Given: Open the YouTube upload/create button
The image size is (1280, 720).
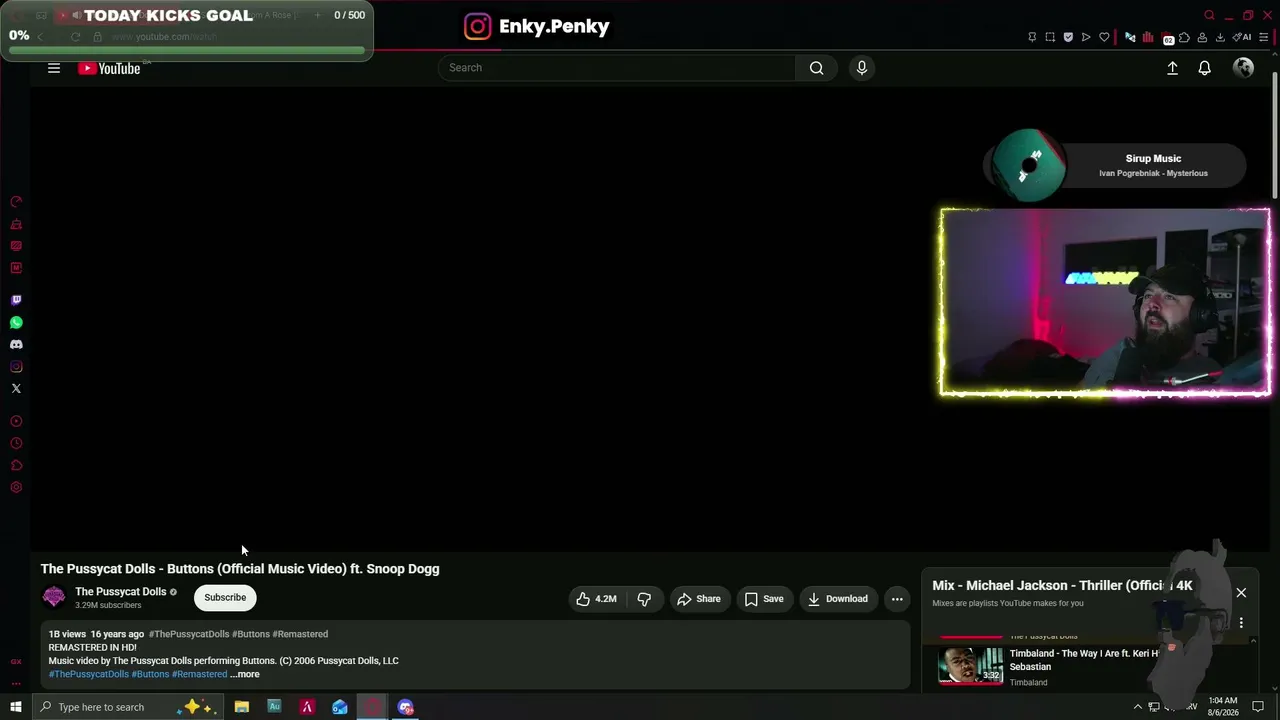Looking at the screenshot, I should click(x=1172, y=68).
